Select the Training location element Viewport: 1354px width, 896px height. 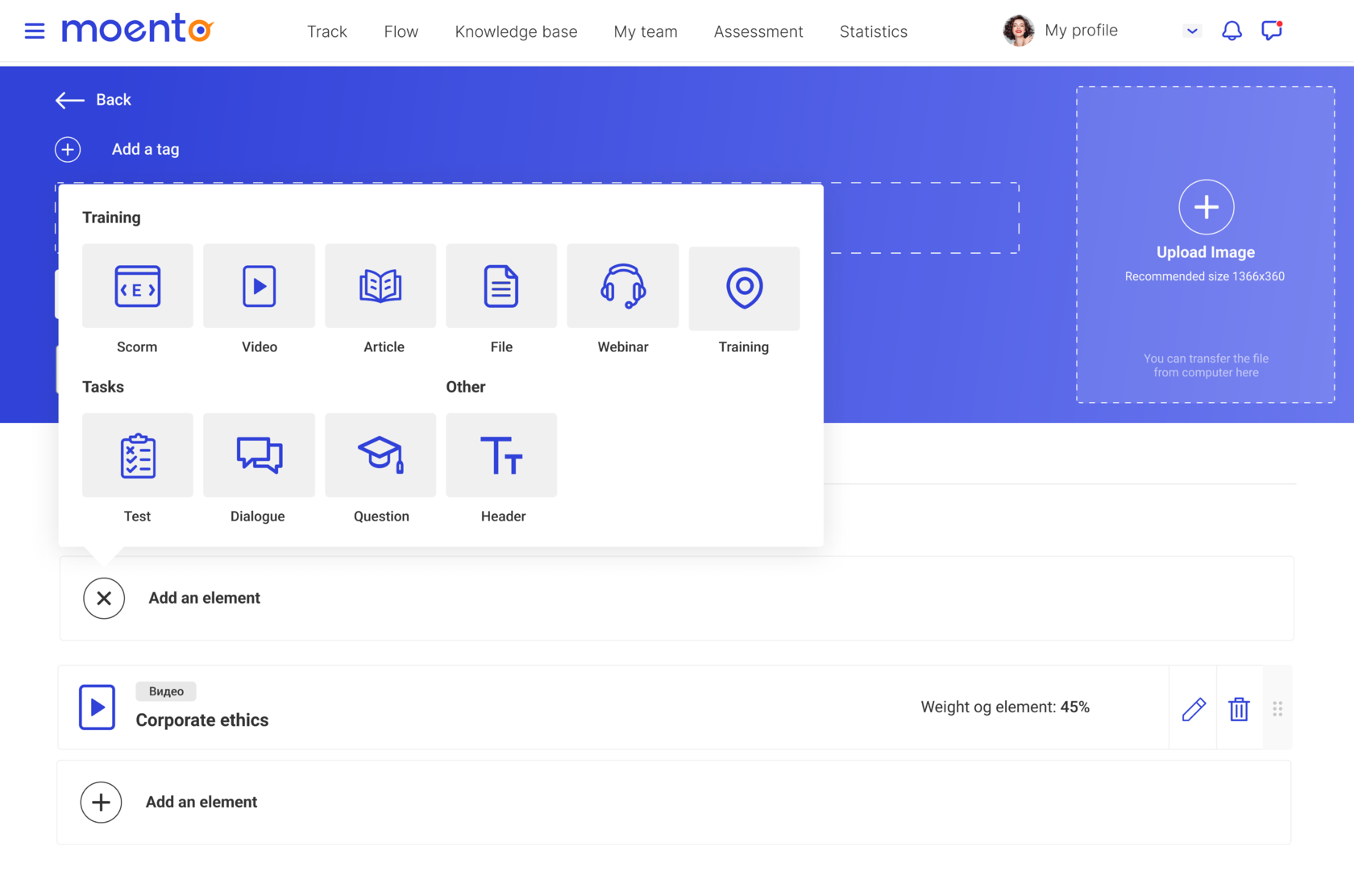[x=743, y=288]
